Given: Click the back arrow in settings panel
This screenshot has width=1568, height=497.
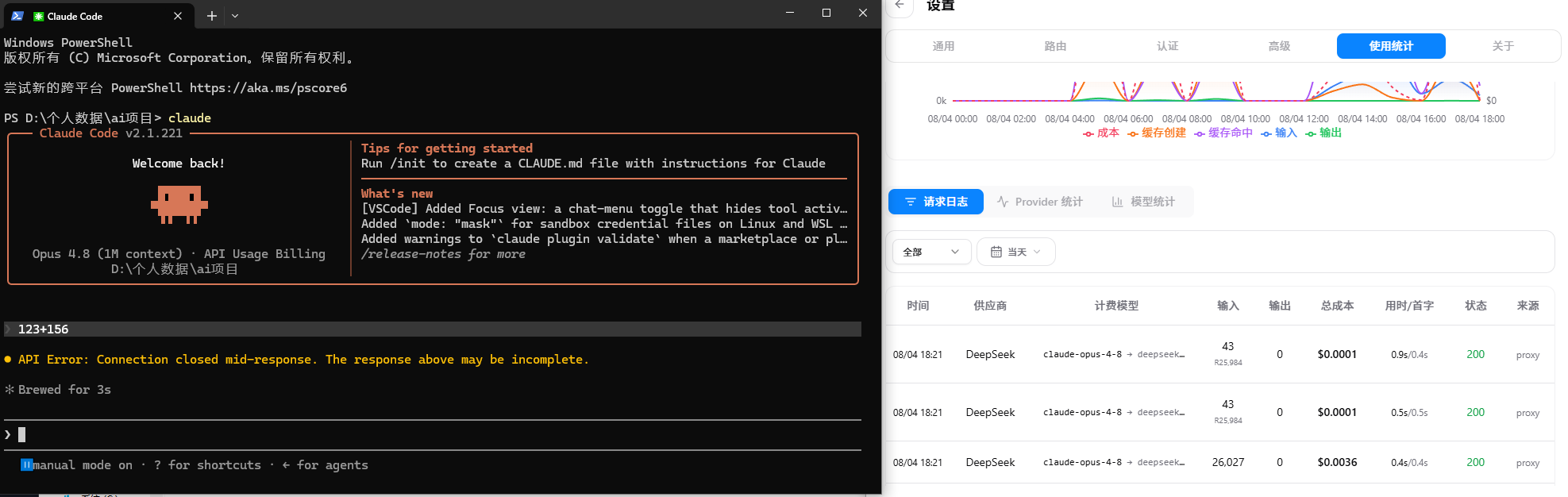Looking at the screenshot, I should [900, 5].
